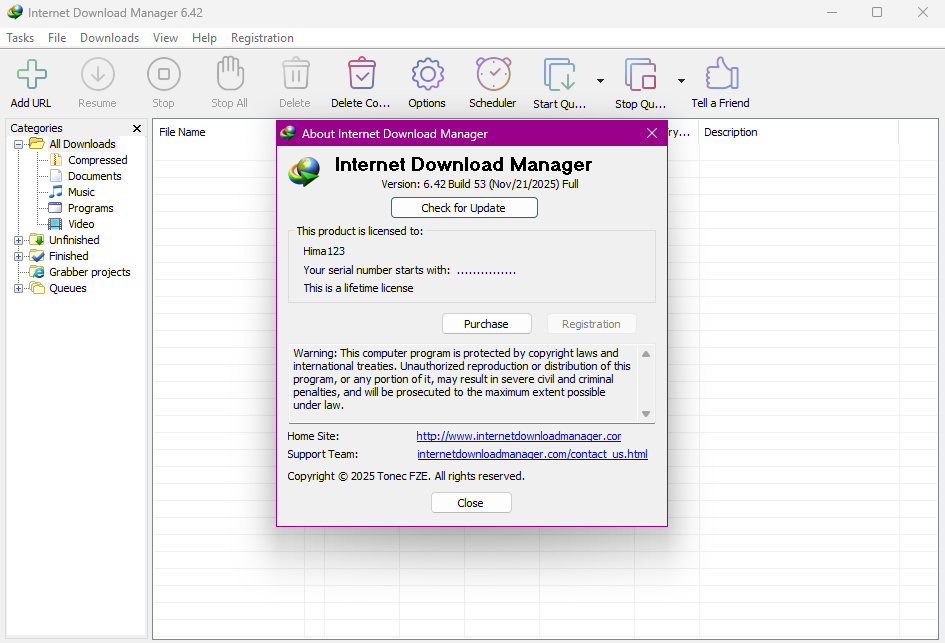Viewport: 945px width, 643px height.
Task: Select the Video category icon
Action: pos(56,224)
